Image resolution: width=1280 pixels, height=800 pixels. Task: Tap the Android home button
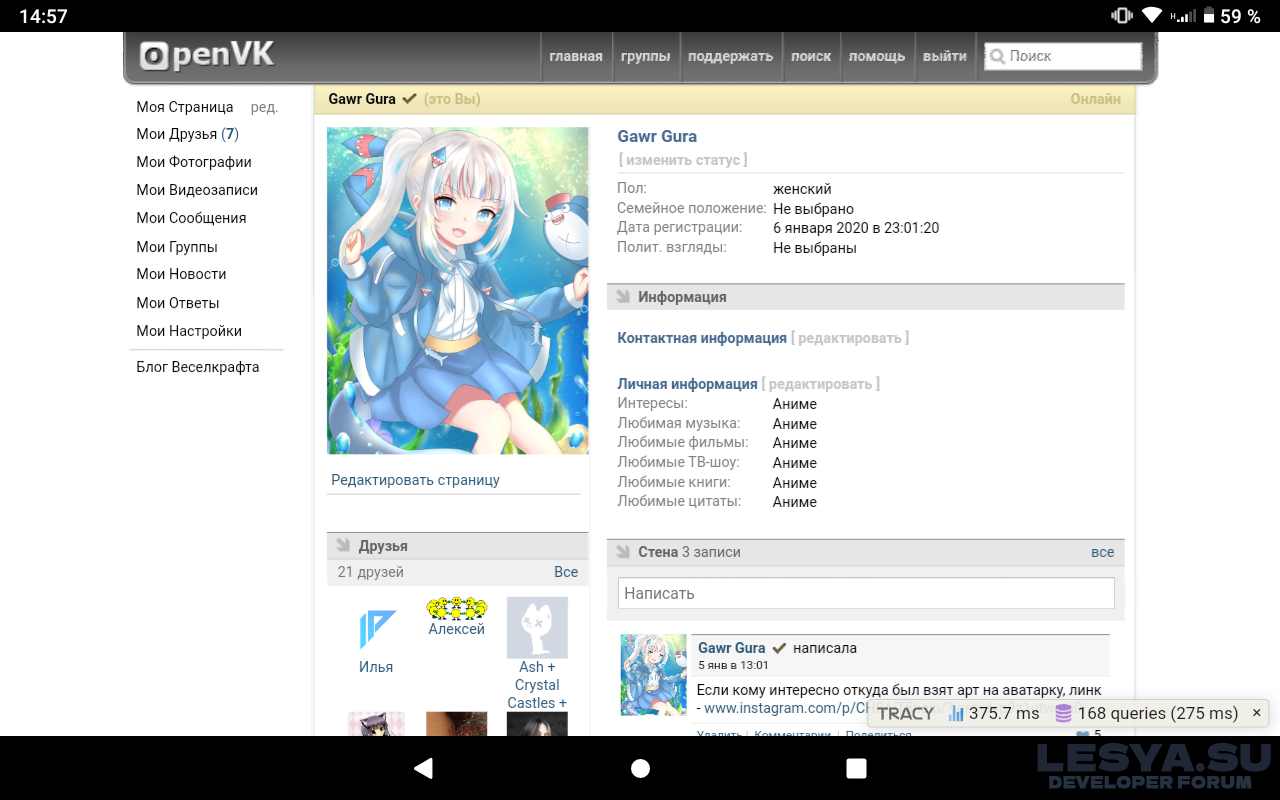[640, 768]
